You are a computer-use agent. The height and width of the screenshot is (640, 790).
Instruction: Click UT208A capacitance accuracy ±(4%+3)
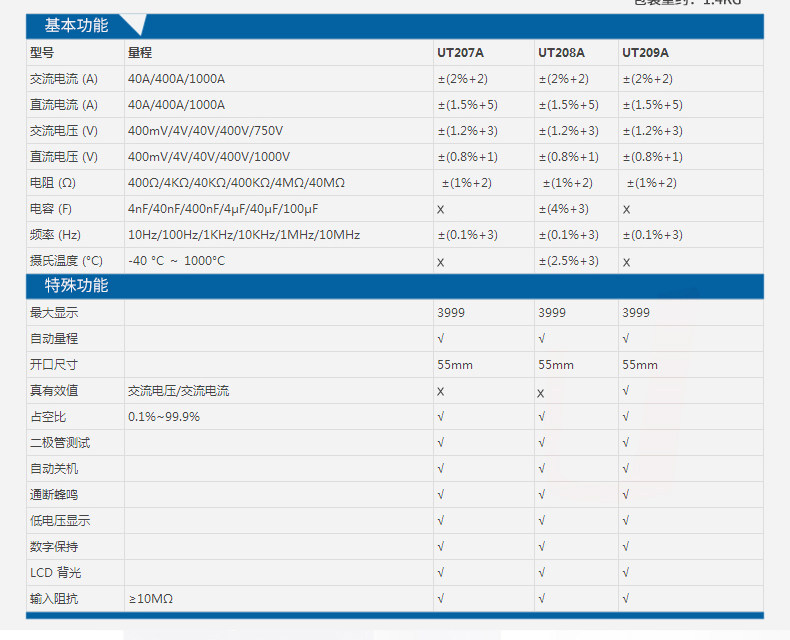564,209
